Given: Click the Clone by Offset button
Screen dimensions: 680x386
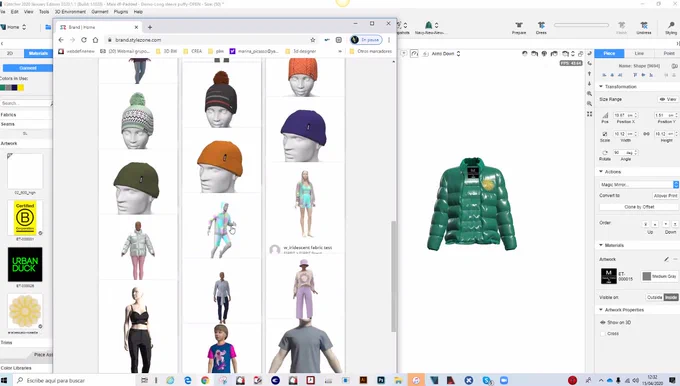Looking at the screenshot, I should [639, 207].
